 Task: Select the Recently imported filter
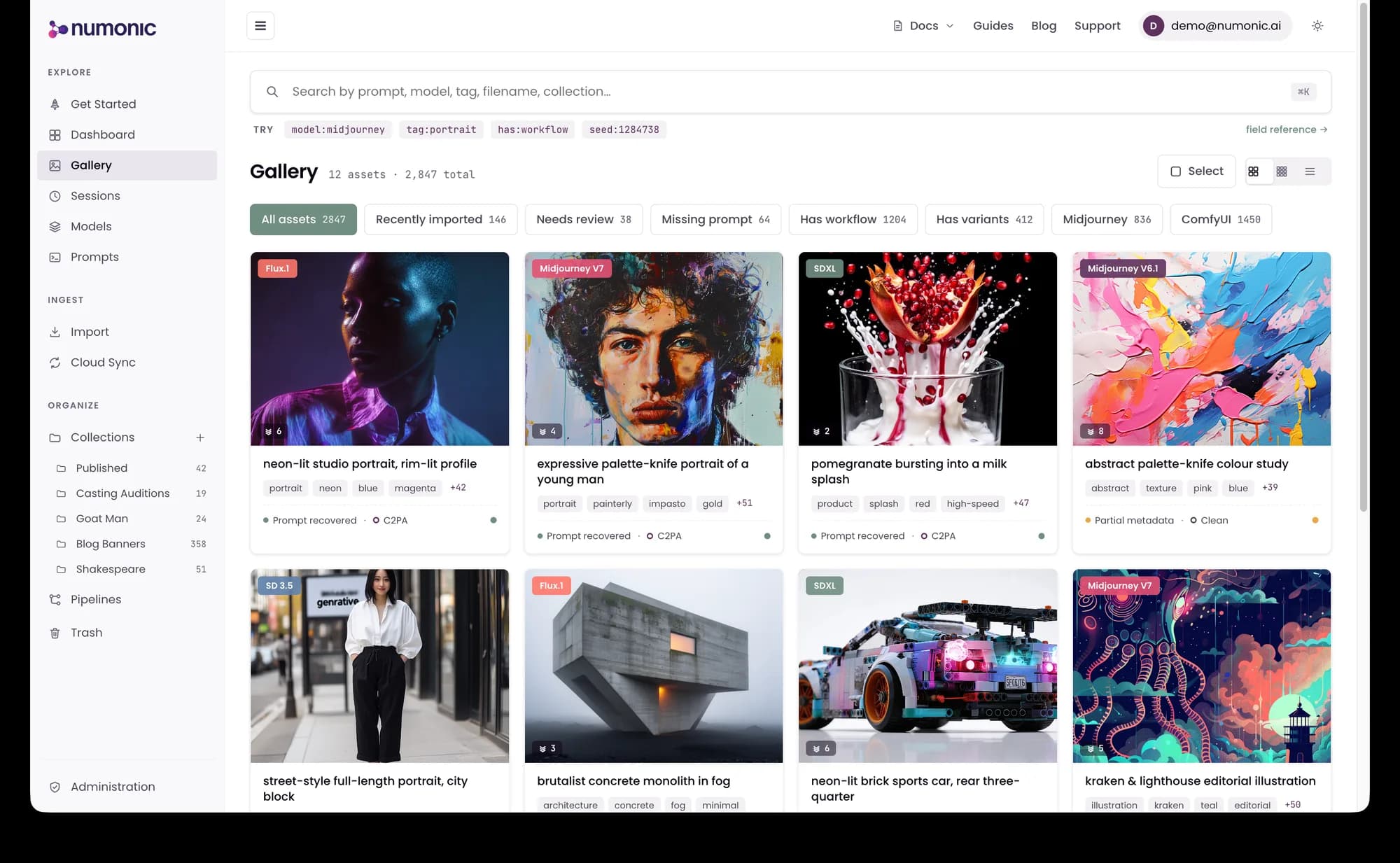pyautogui.click(x=440, y=220)
